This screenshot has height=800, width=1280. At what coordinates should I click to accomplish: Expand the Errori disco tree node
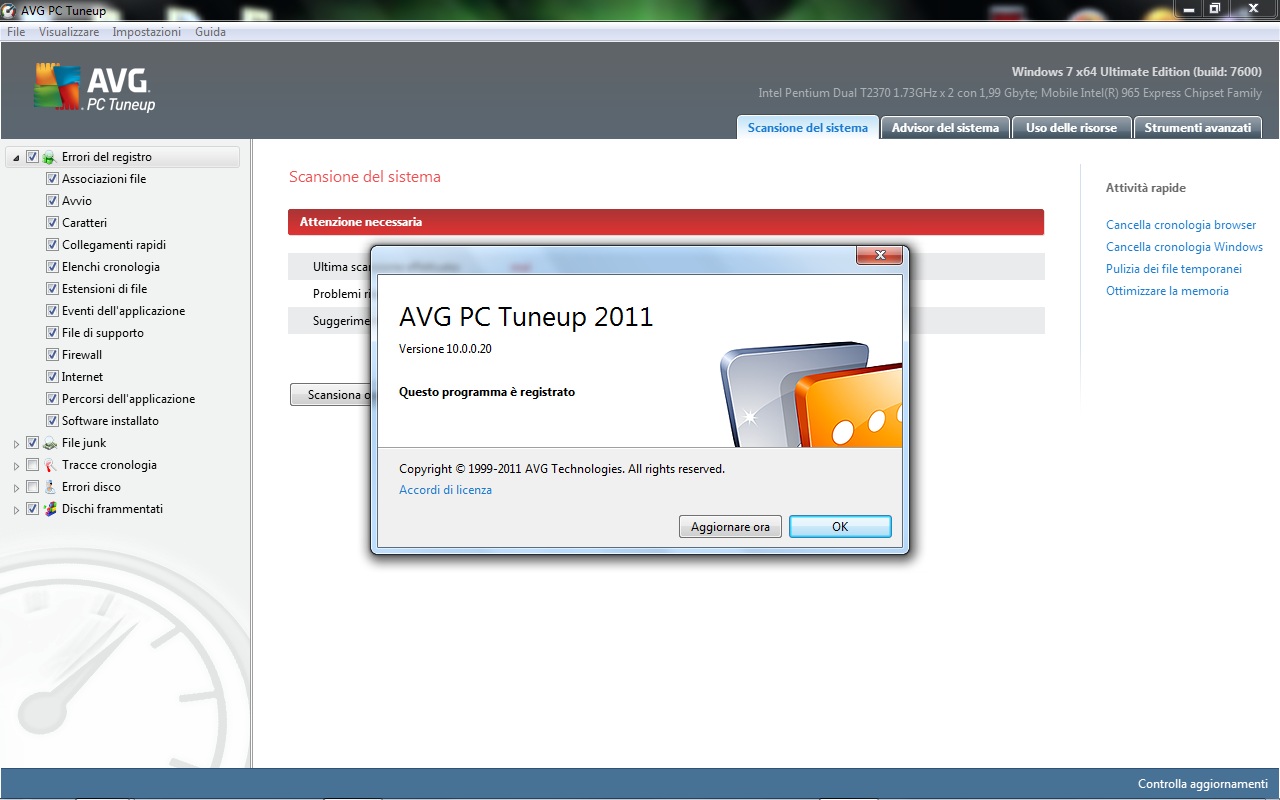pyautogui.click(x=16, y=487)
